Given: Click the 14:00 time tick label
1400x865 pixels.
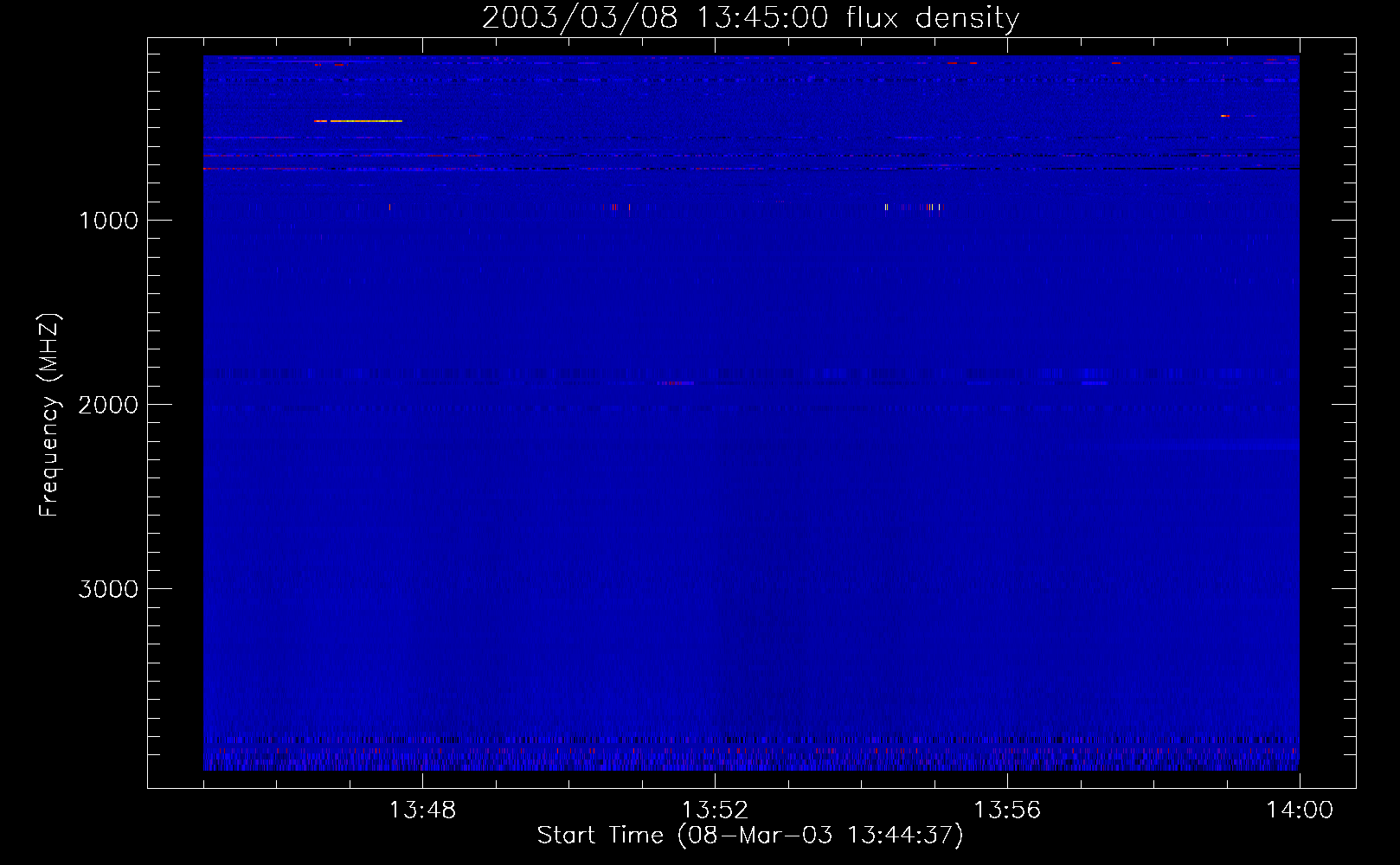Looking at the screenshot, I should point(1300,811).
